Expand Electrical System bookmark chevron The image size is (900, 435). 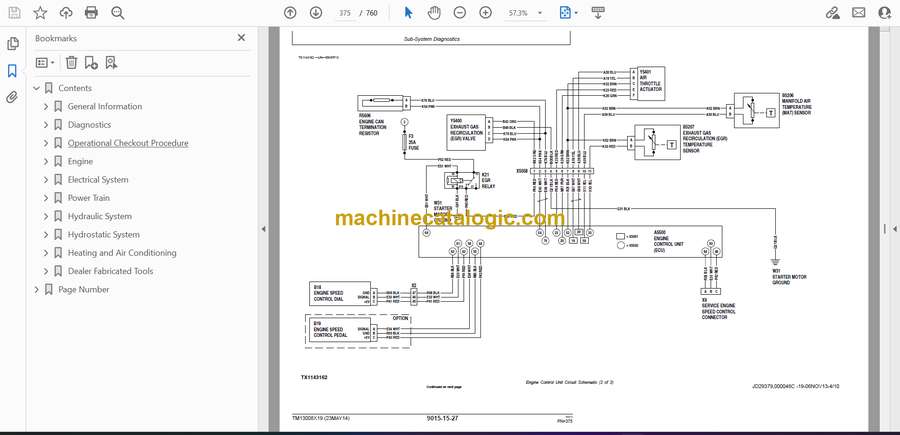click(46, 180)
